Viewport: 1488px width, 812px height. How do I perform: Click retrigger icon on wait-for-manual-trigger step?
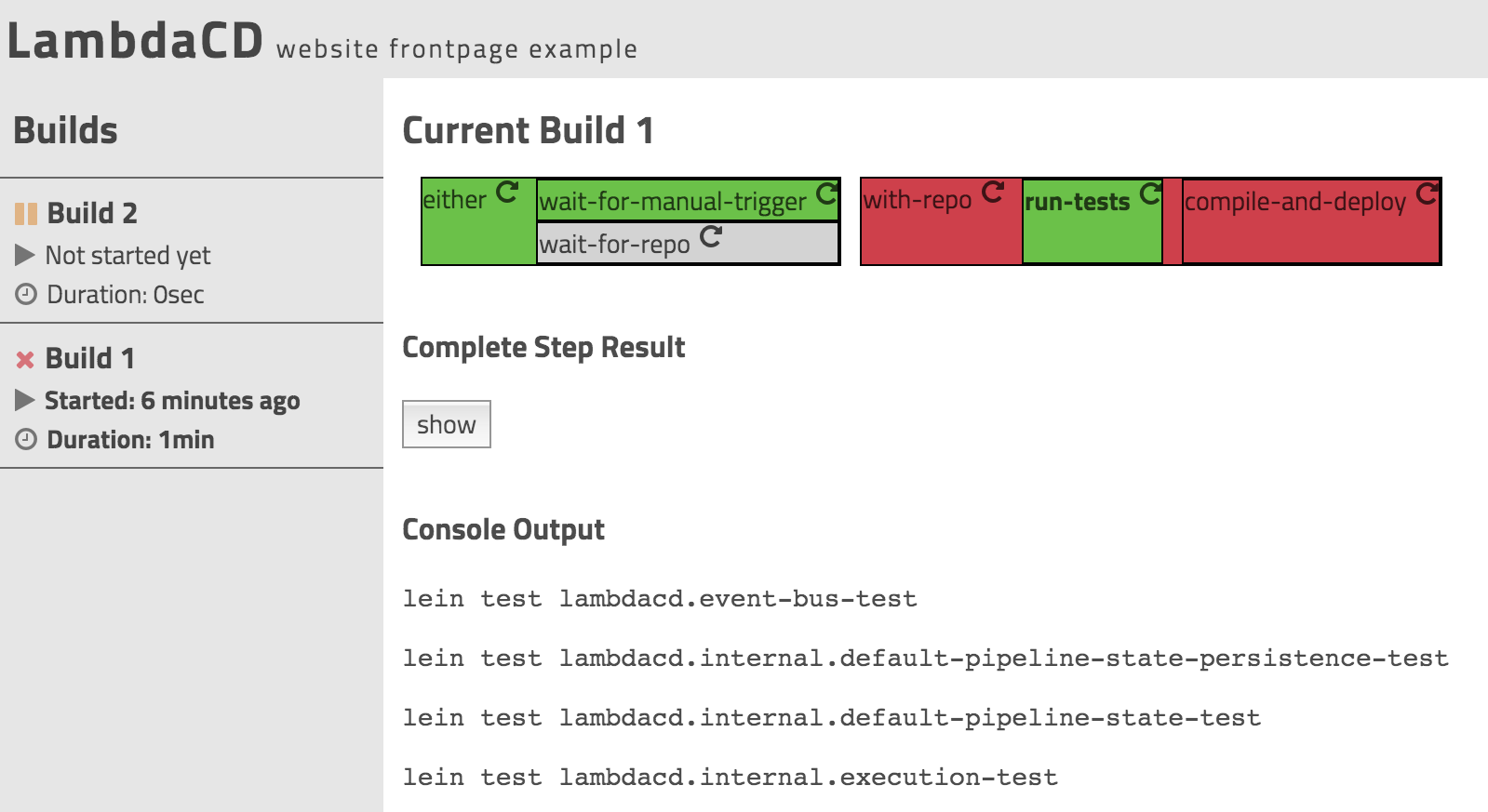coord(826,194)
